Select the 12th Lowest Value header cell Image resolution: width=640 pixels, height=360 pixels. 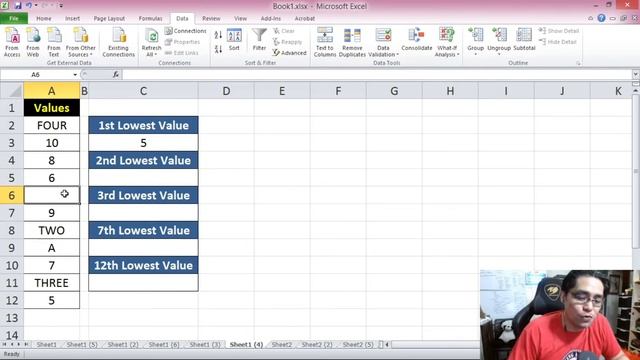tap(143, 265)
